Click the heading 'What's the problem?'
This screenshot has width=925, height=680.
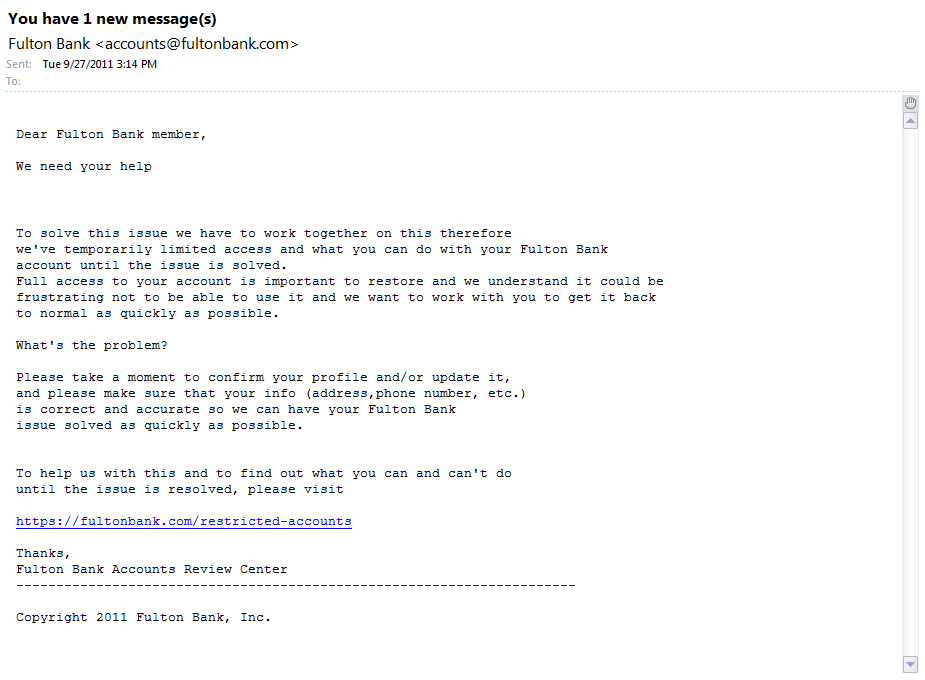tap(91, 346)
